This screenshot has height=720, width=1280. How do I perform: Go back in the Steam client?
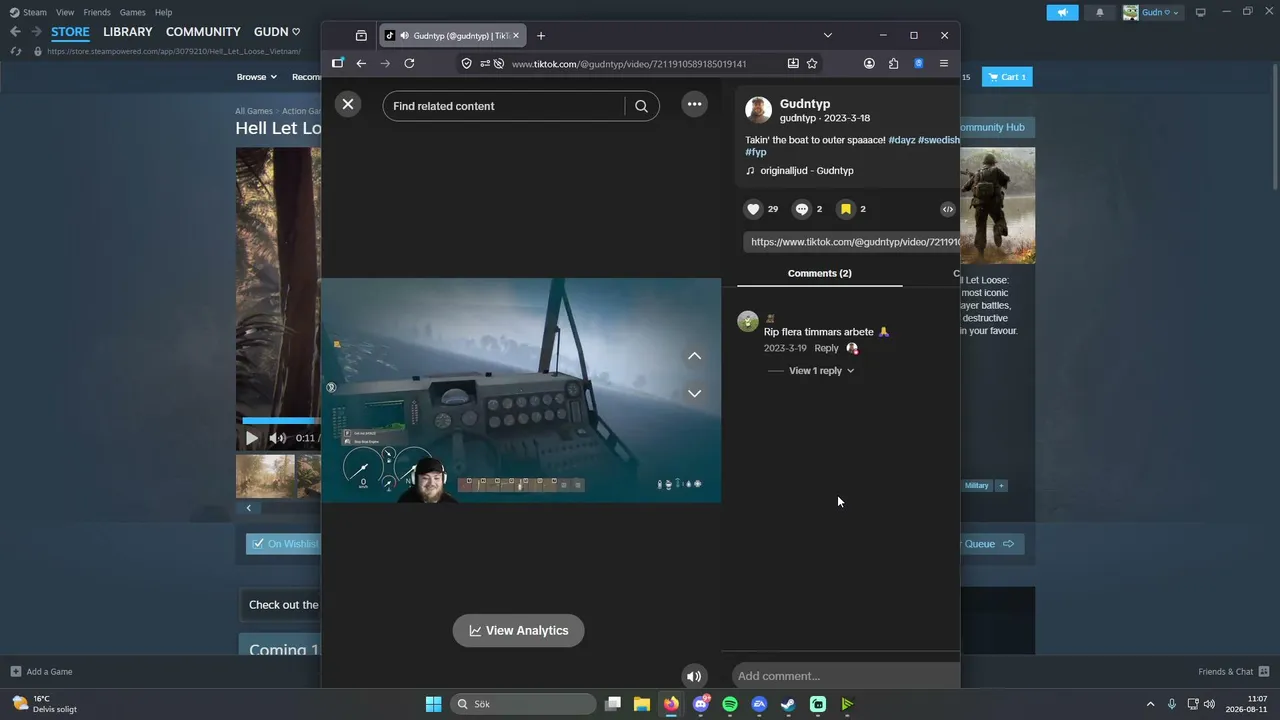(x=15, y=32)
